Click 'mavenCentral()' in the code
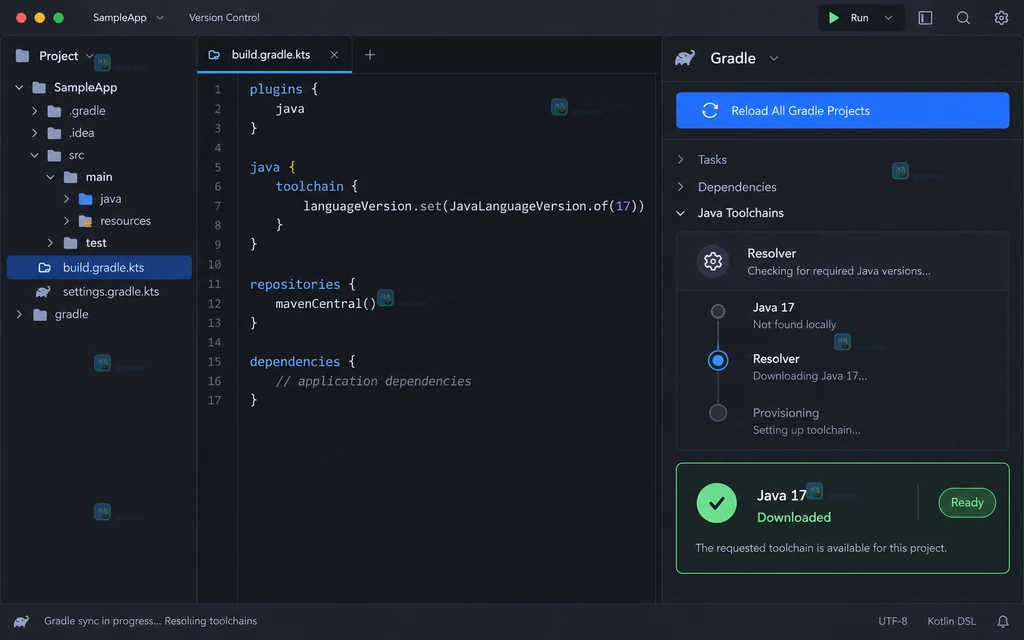 tap(326, 304)
